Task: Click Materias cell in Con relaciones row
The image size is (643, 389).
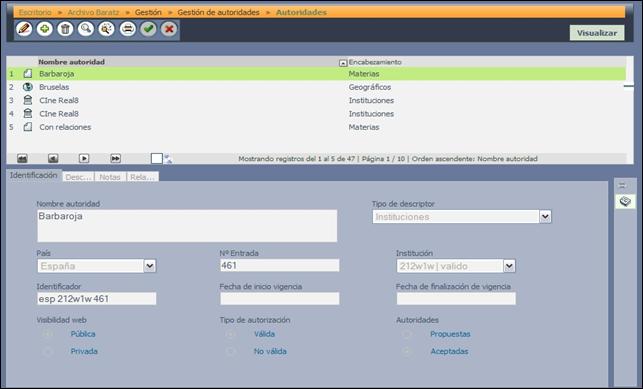Action: (364, 127)
